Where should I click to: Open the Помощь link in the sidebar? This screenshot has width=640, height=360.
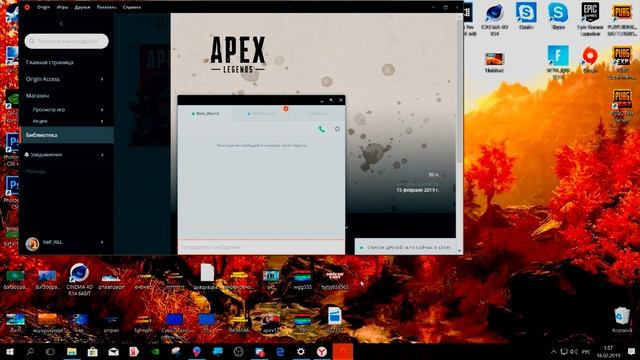click(36, 171)
